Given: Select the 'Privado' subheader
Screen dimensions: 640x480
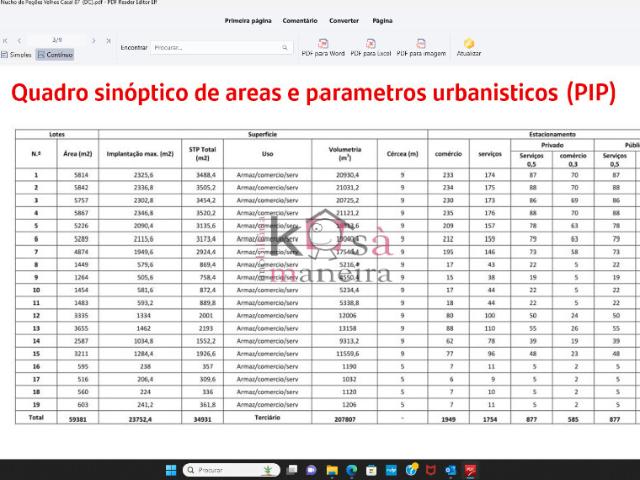Looking at the screenshot, I should coord(552,145).
